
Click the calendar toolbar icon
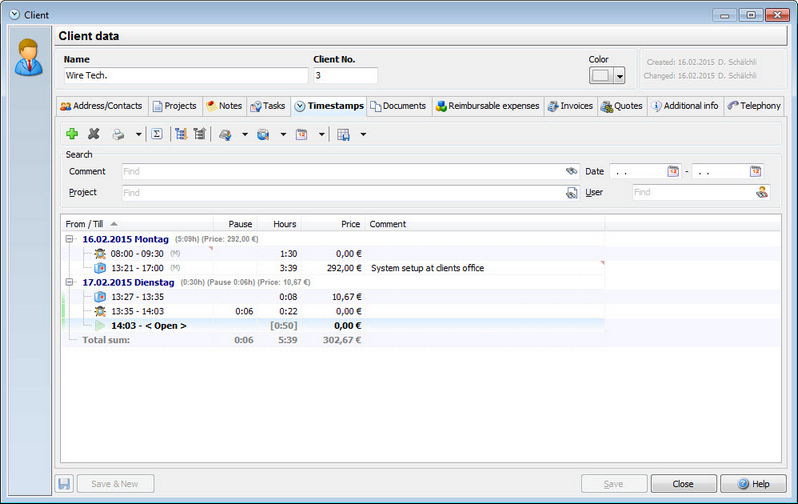(x=302, y=134)
